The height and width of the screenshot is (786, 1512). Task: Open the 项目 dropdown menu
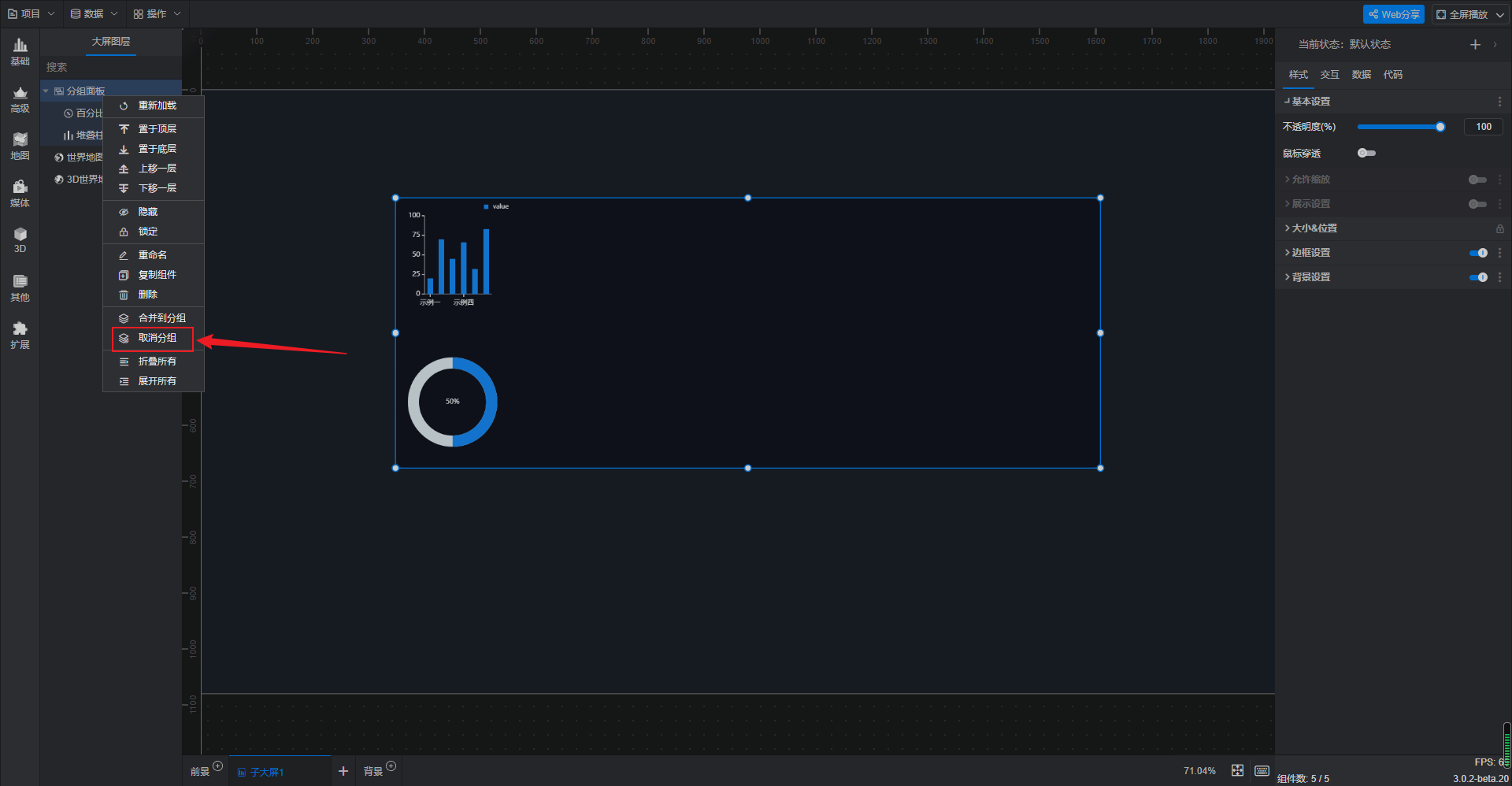31,13
